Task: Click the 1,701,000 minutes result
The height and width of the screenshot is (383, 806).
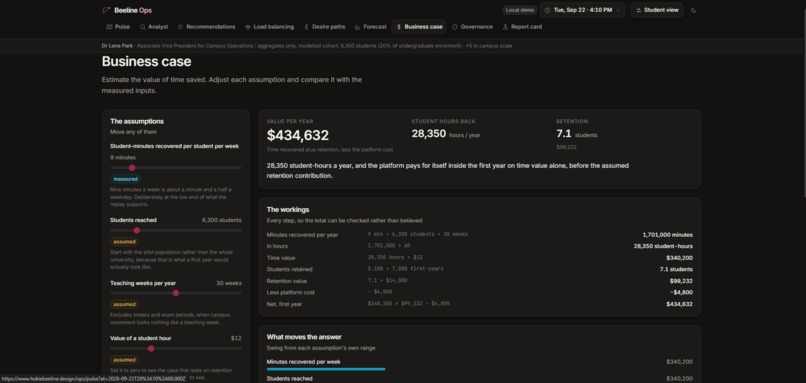Action: (667, 235)
